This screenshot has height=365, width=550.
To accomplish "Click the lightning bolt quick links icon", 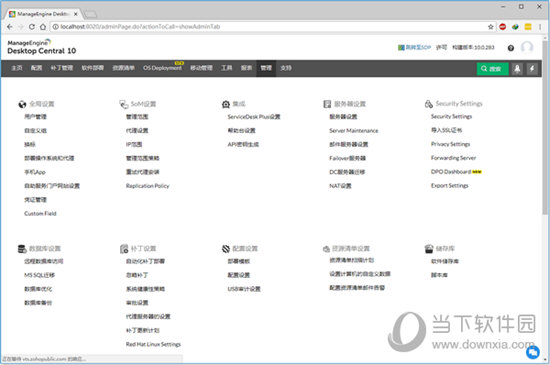I will coord(532,69).
